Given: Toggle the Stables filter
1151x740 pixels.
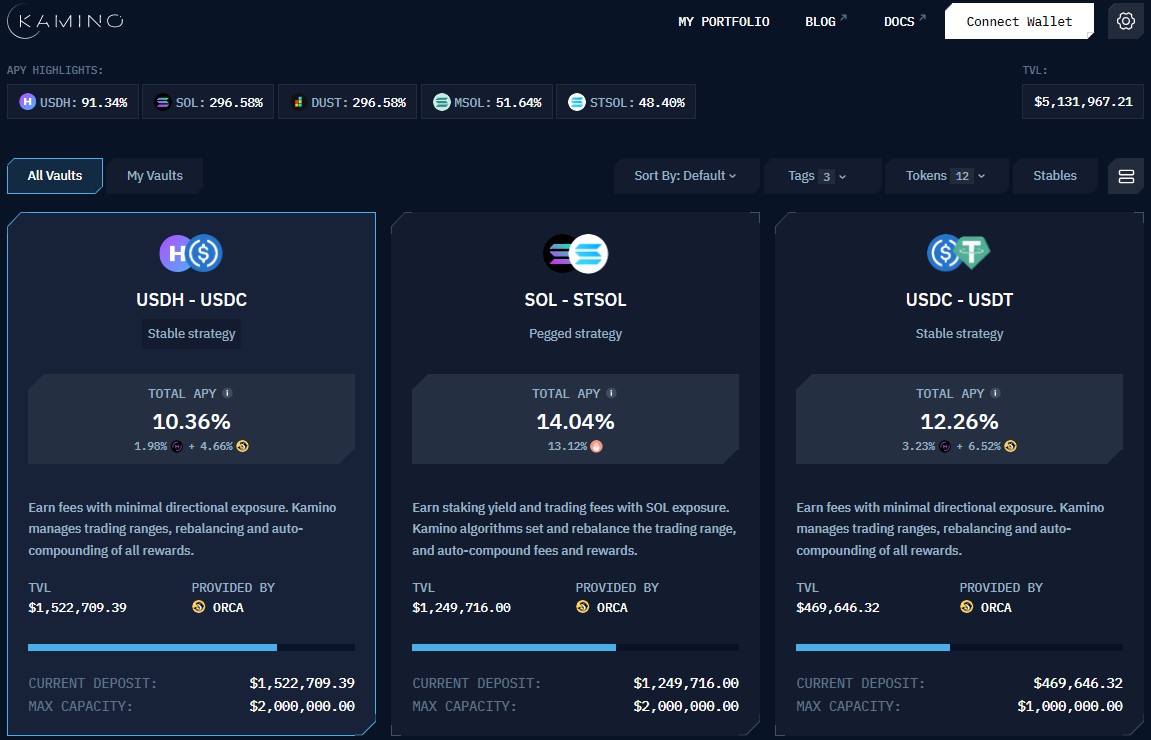Looking at the screenshot, I should (1055, 176).
